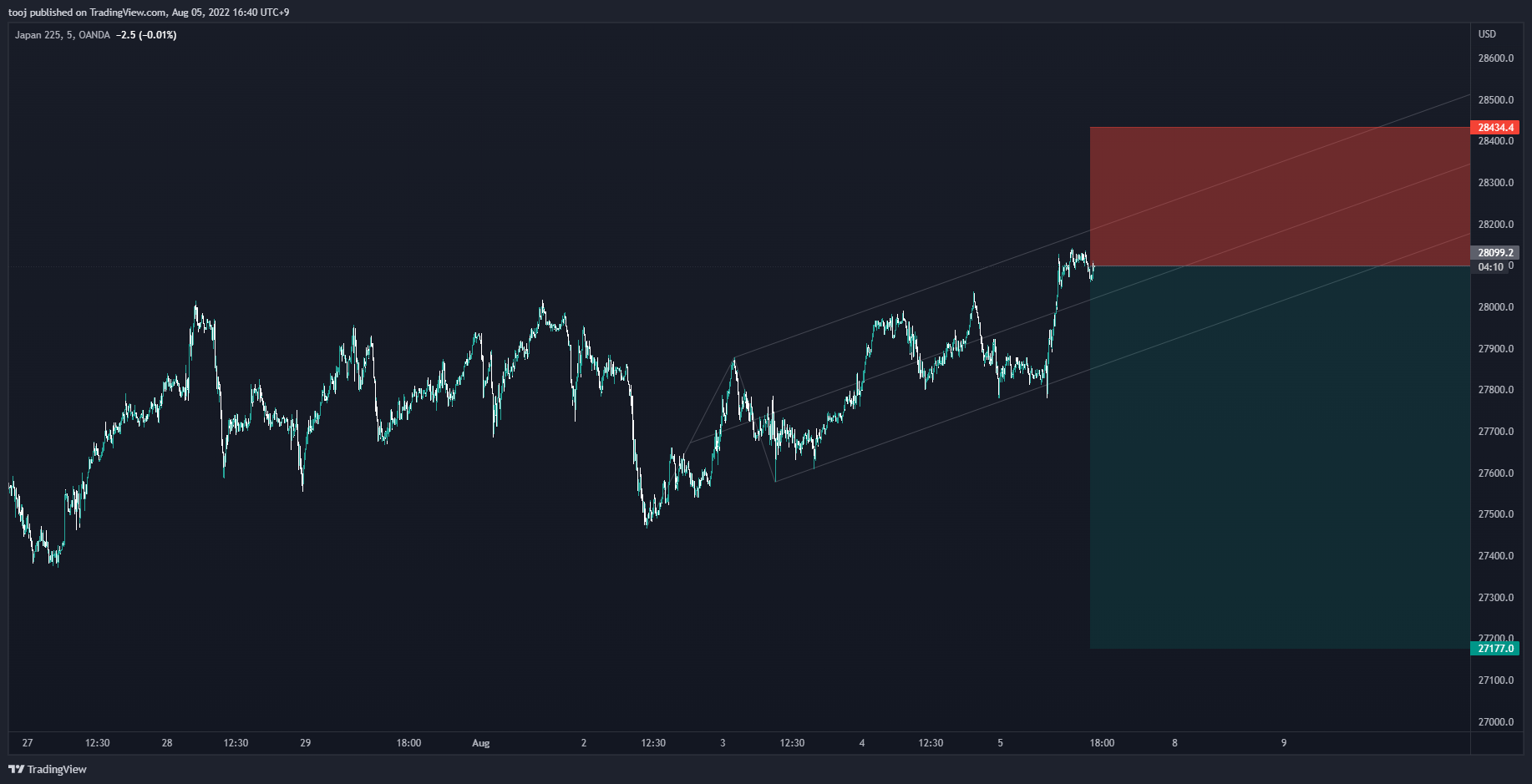Click the current price label 28099.2

coord(1494,253)
